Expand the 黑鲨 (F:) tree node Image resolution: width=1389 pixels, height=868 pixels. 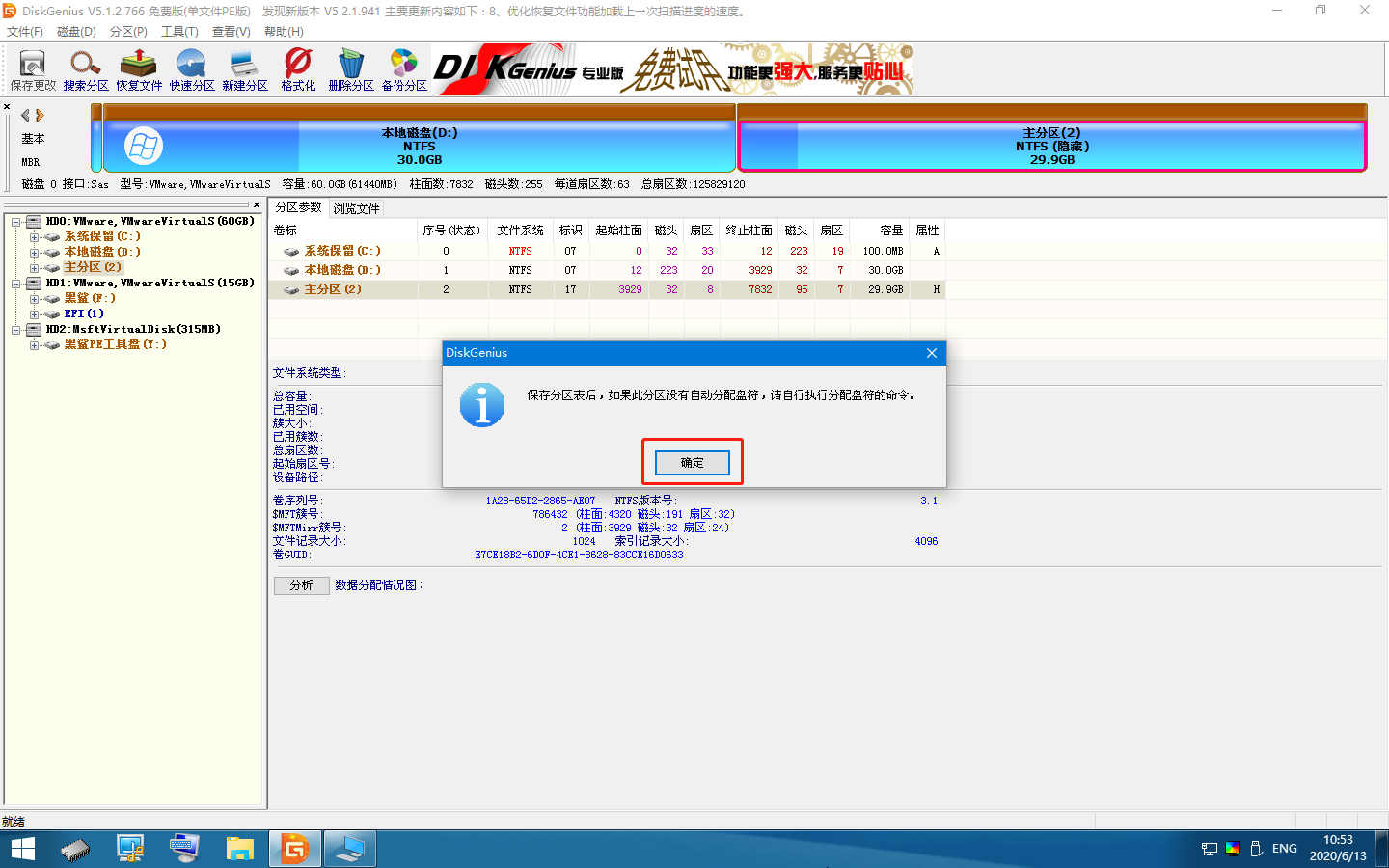(x=34, y=299)
